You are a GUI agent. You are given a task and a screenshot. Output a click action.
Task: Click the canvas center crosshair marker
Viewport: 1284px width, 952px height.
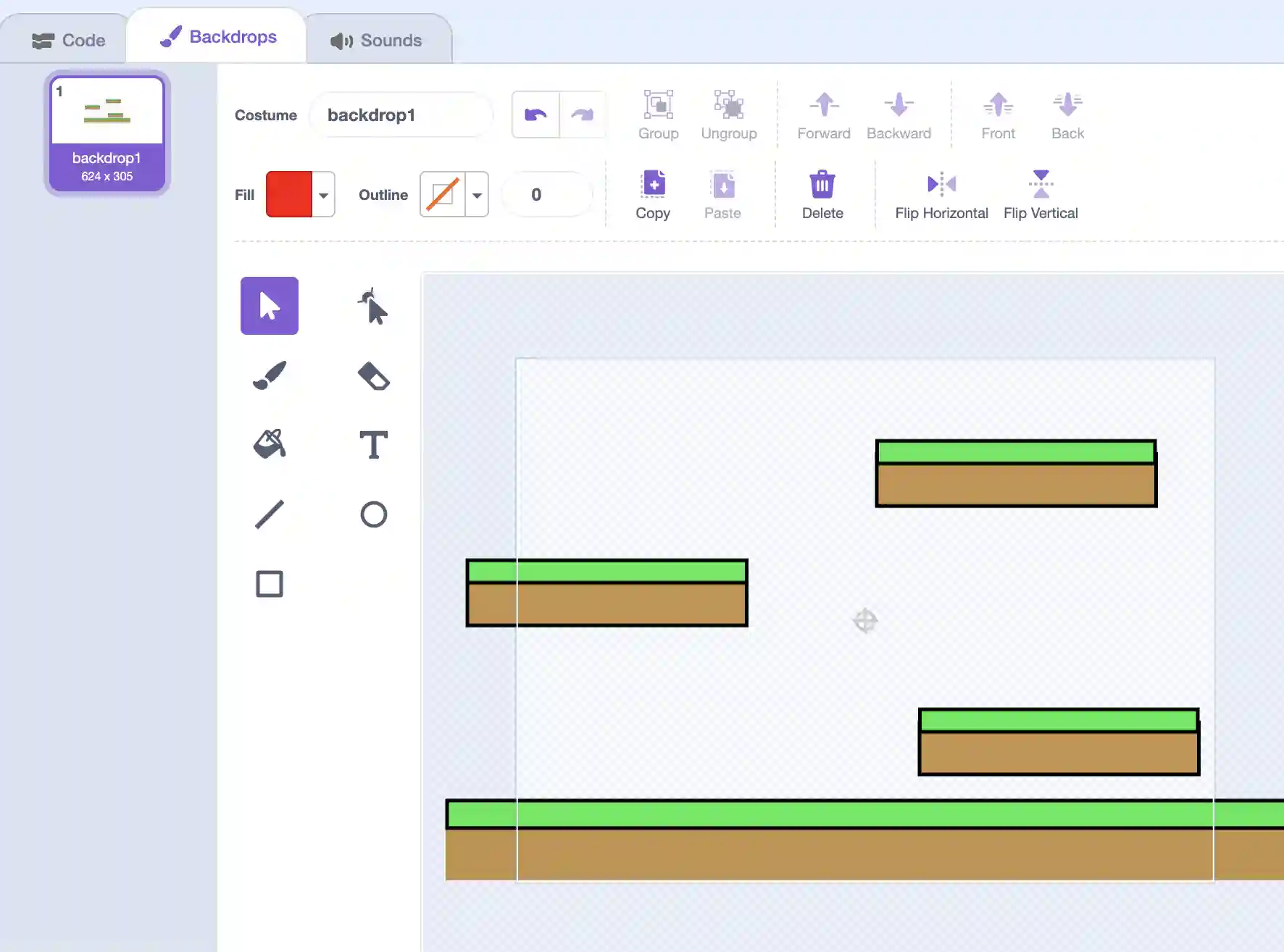[x=865, y=621]
